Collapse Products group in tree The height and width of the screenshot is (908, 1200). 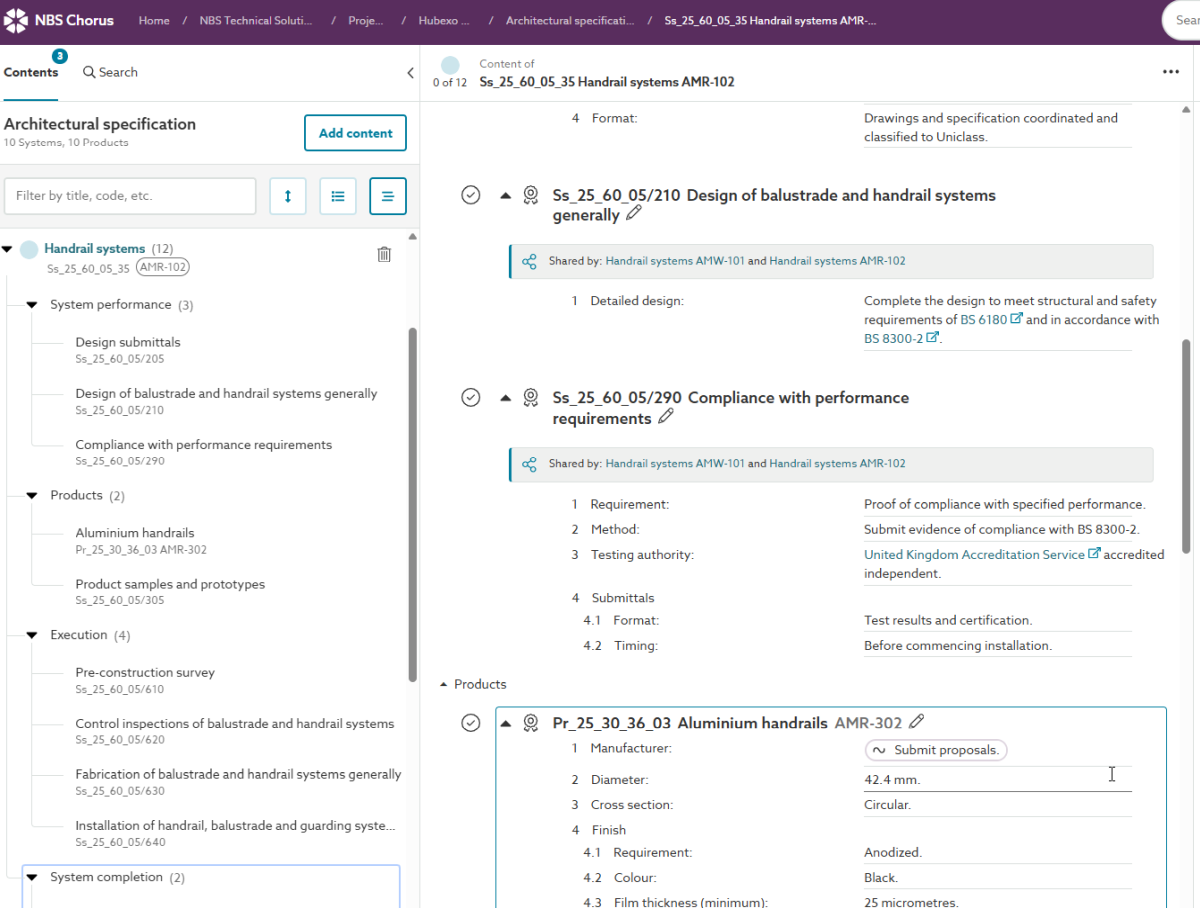(32, 496)
